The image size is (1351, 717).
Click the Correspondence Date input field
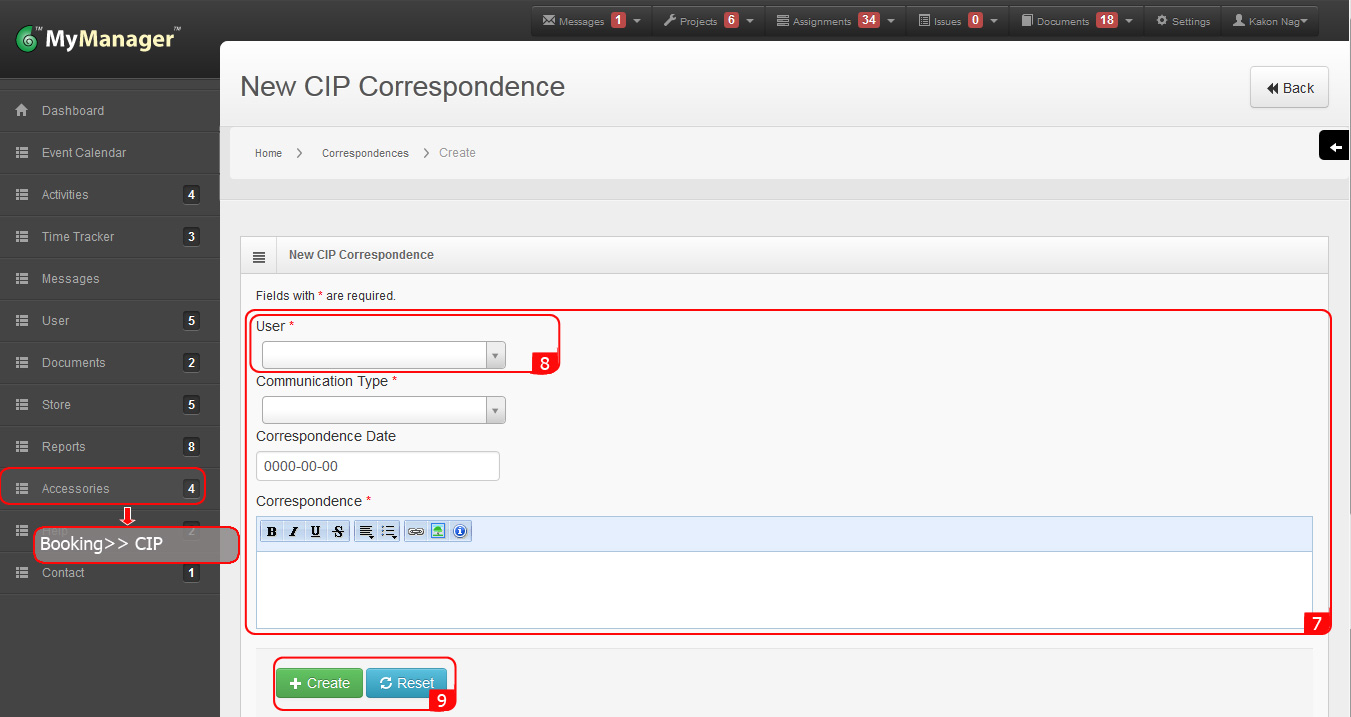tap(377, 466)
